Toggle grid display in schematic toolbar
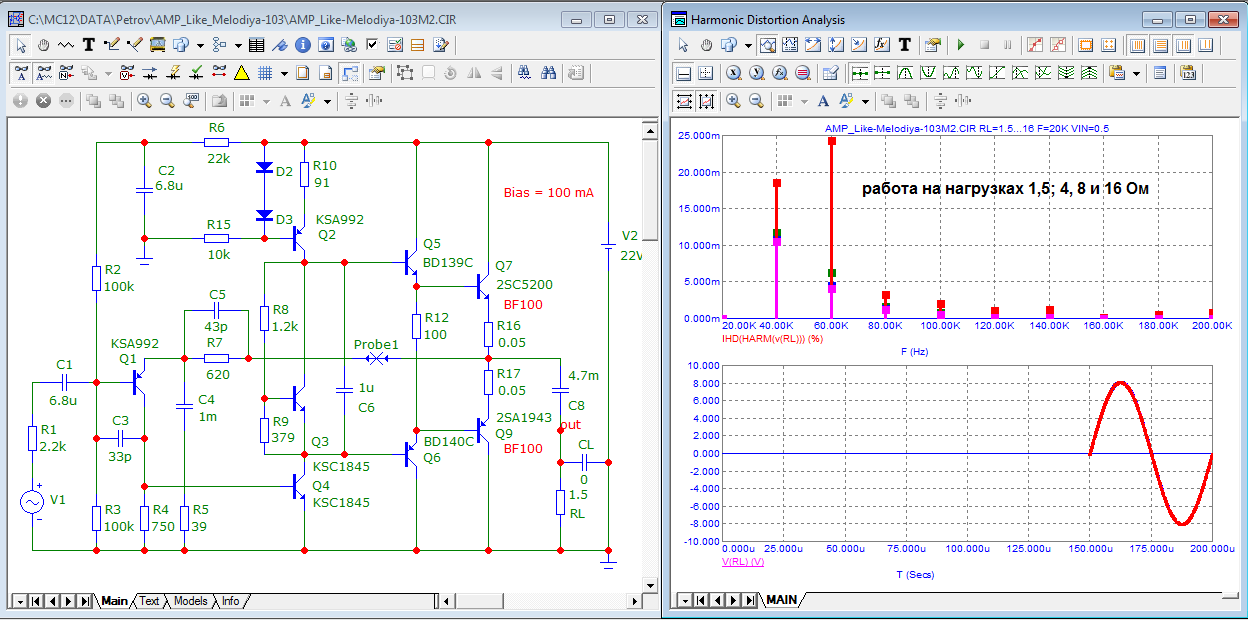 point(266,73)
